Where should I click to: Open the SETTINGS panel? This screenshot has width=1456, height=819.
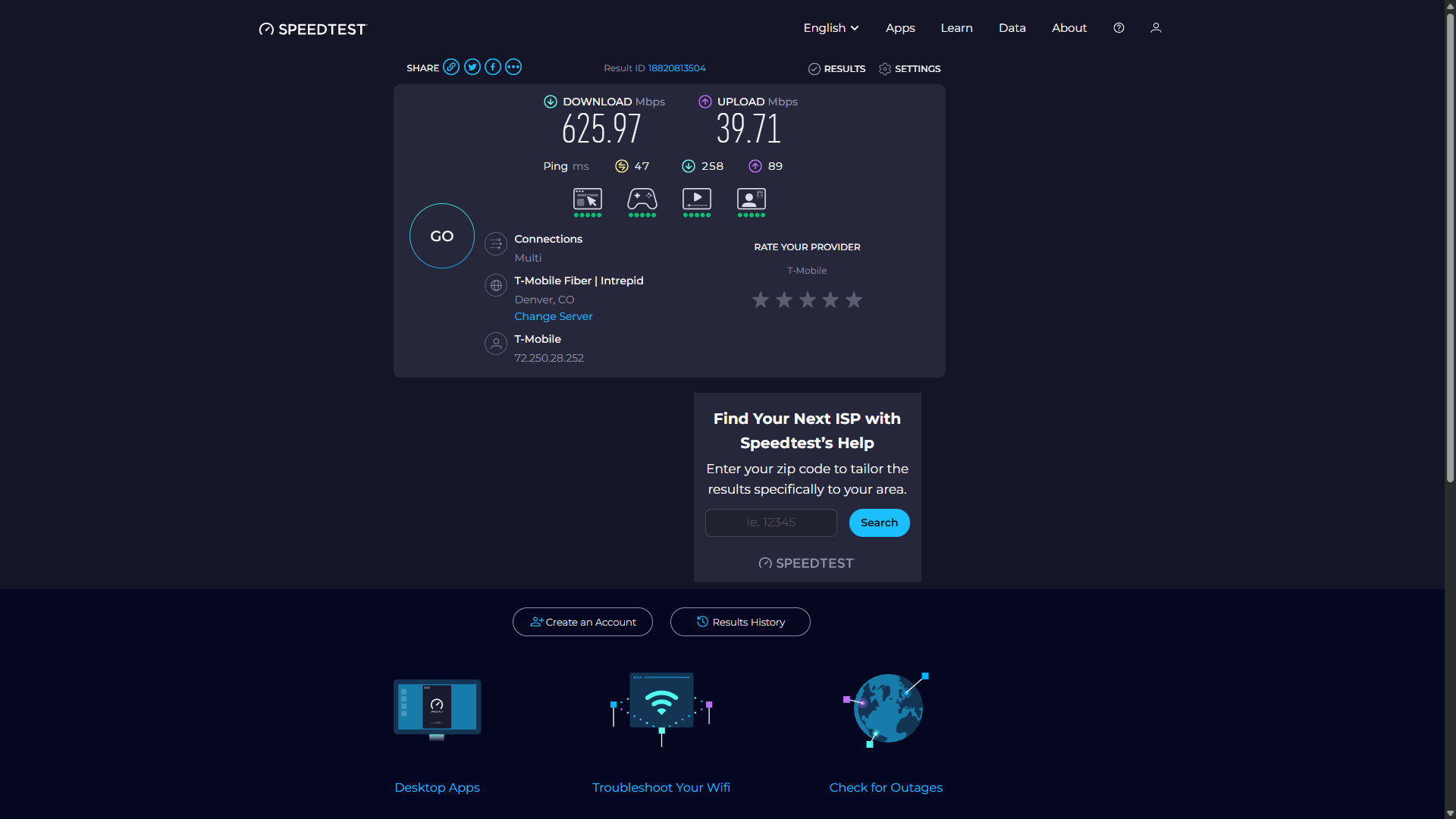click(910, 69)
